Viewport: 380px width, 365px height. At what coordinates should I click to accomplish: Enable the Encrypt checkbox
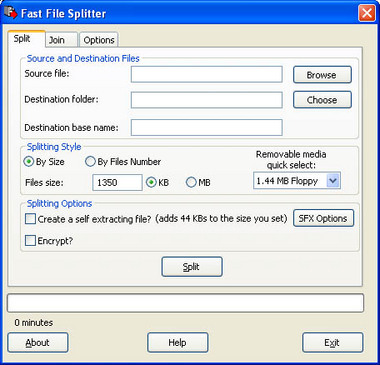[30, 241]
